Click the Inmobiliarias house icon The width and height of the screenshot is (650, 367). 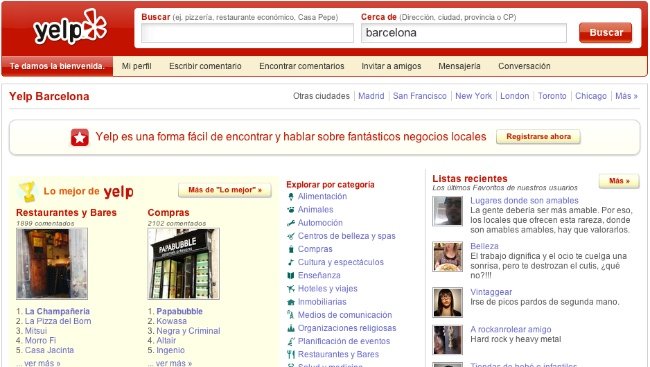pyautogui.click(x=291, y=302)
